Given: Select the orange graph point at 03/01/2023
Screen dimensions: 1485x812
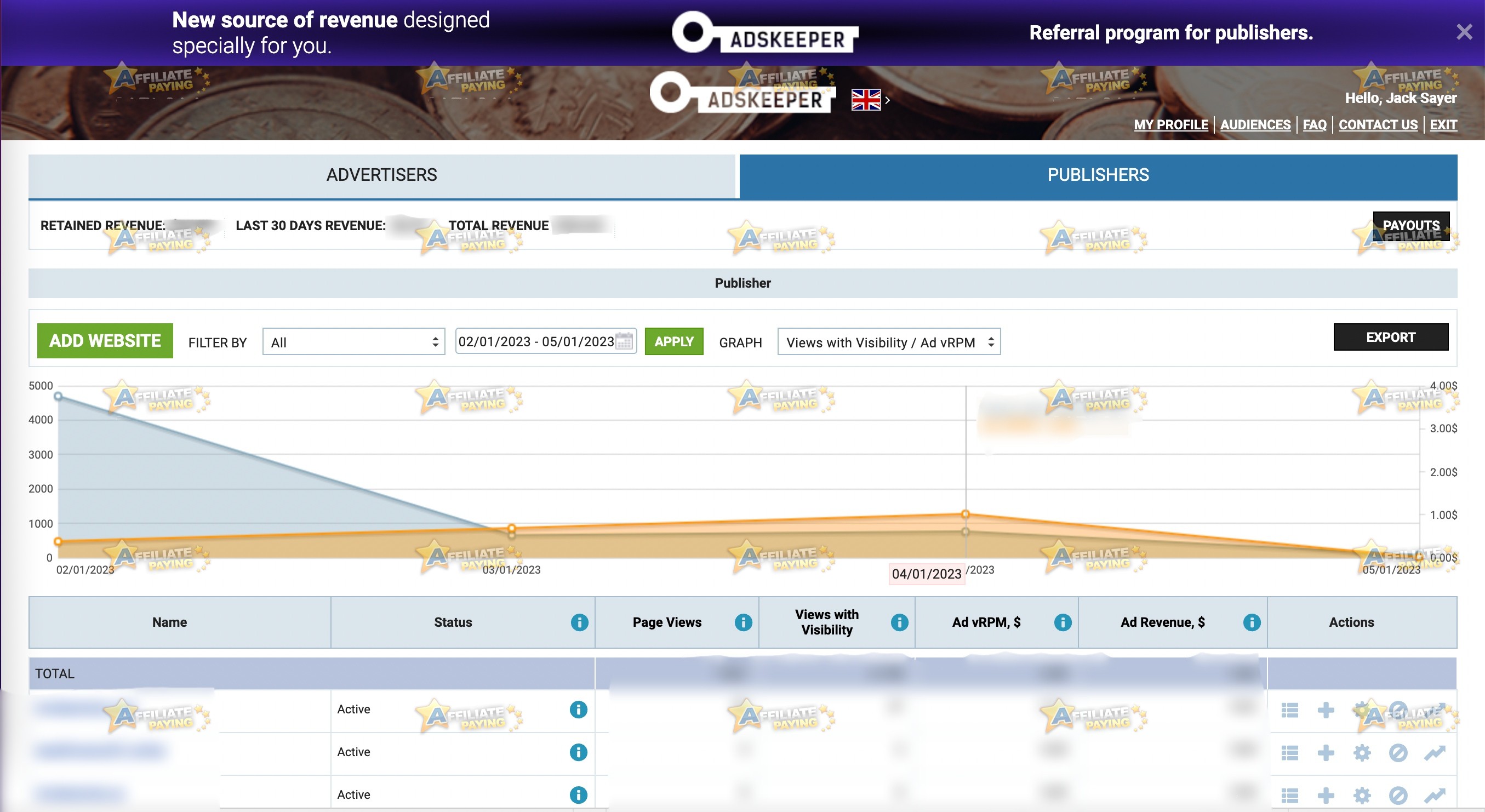Looking at the screenshot, I should (x=511, y=529).
